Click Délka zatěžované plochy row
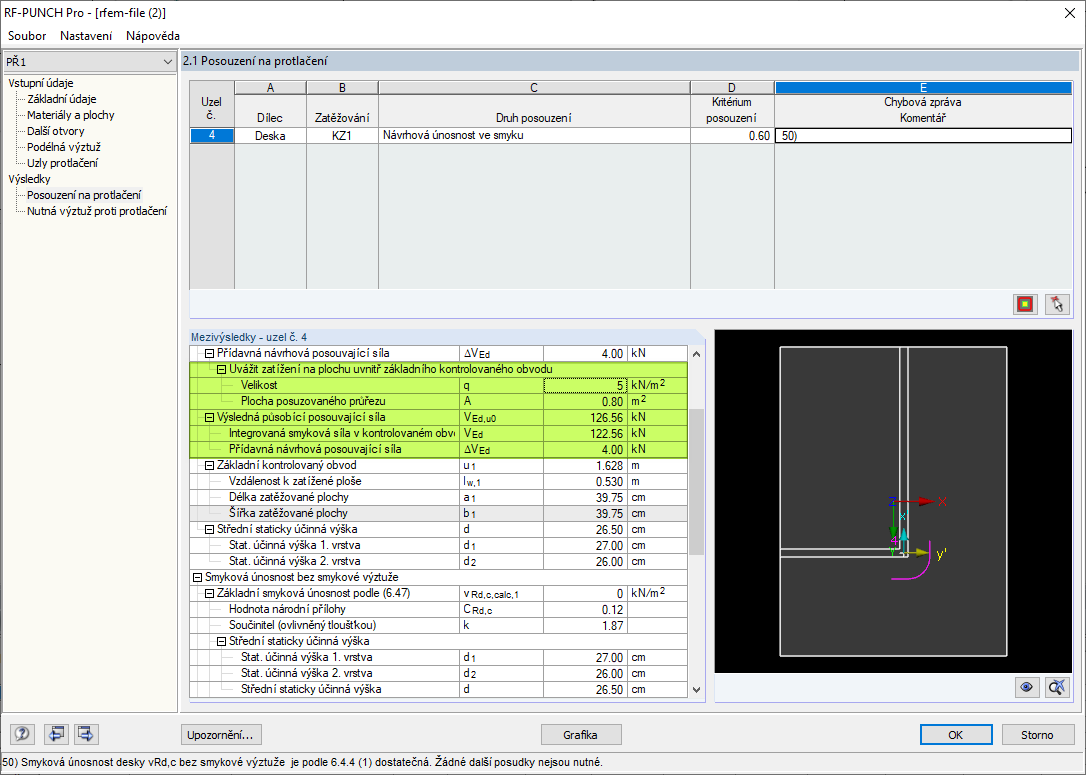Screen dimensions: 1086x775 click(x=438, y=497)
